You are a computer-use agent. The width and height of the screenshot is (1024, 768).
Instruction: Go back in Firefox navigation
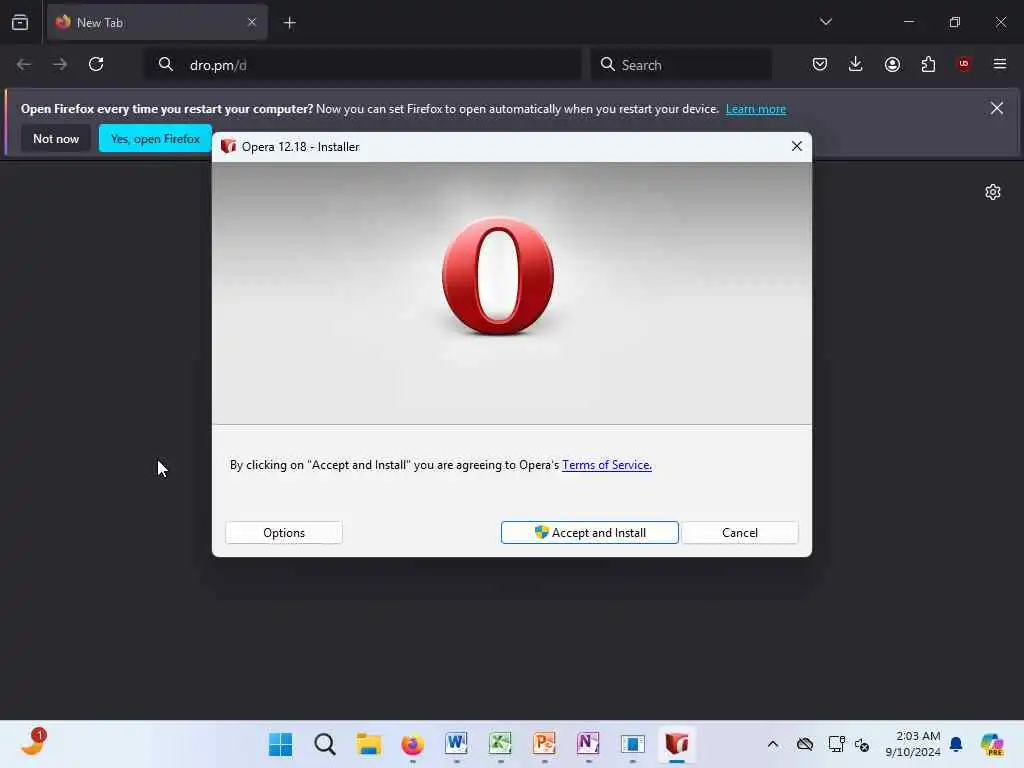(24, 64)
